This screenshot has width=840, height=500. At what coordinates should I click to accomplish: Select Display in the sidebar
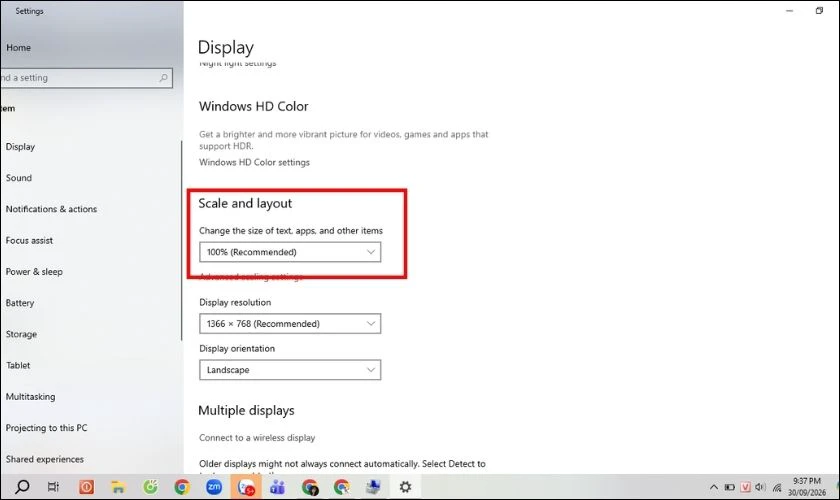pyautogui.click(x=20, y=146)
